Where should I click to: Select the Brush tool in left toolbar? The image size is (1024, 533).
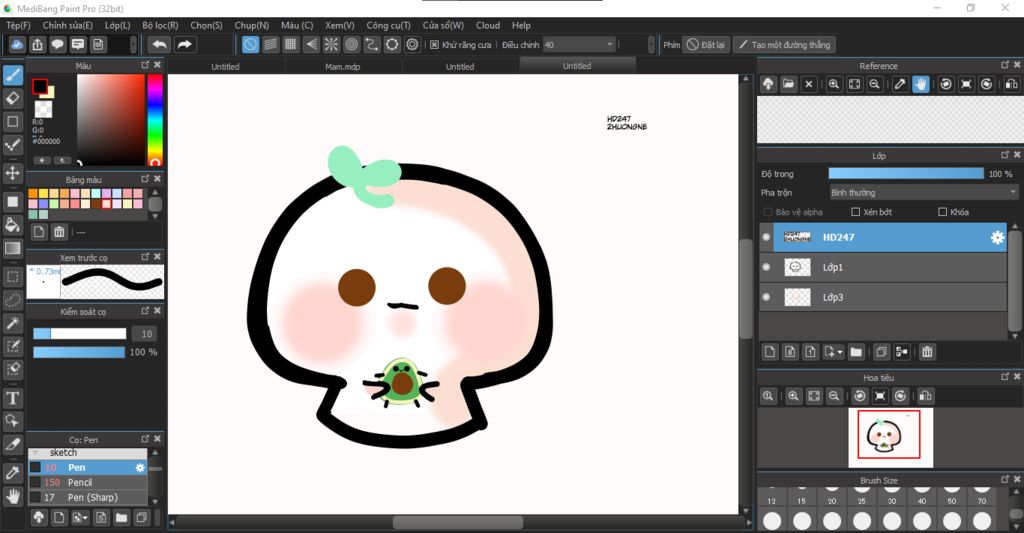point(12,74)
